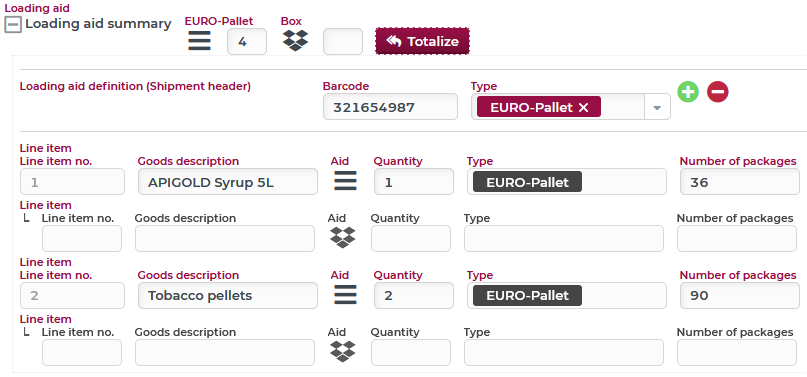Click pallet aid icon for Tobacco pellets line
807x377 pixels.
coord(345,295)
